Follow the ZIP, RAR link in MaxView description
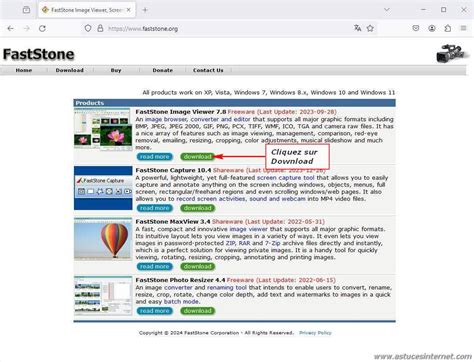Screen dimensions: 474x362 pos(238,243)
